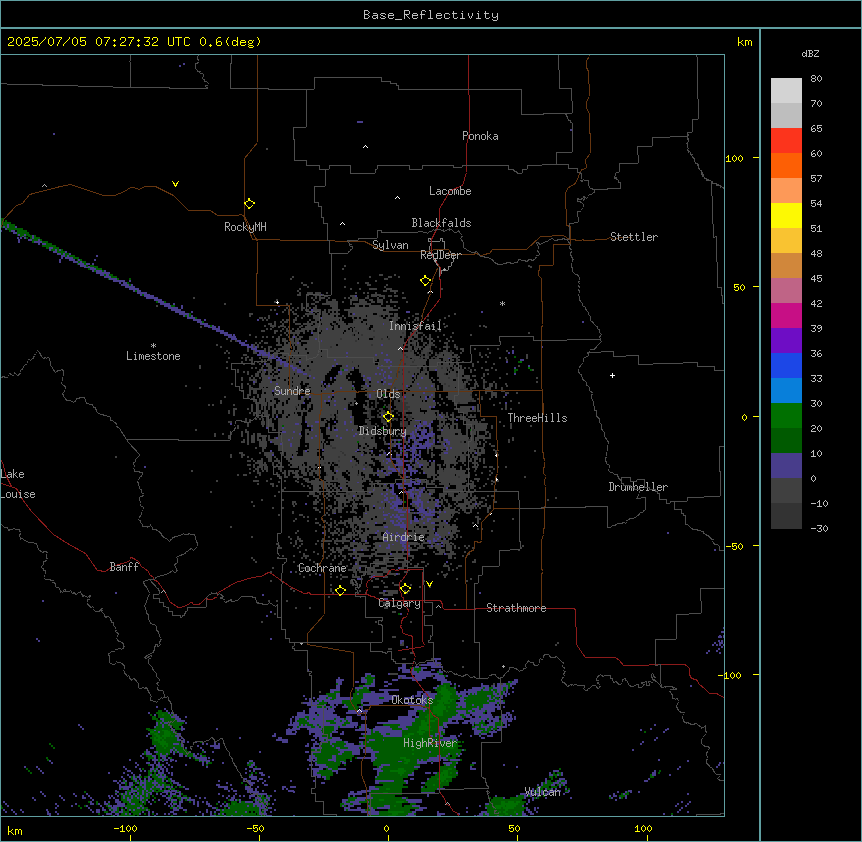Select the Vulcan label
The image size is (862, 842).
(x=543, y=792)
